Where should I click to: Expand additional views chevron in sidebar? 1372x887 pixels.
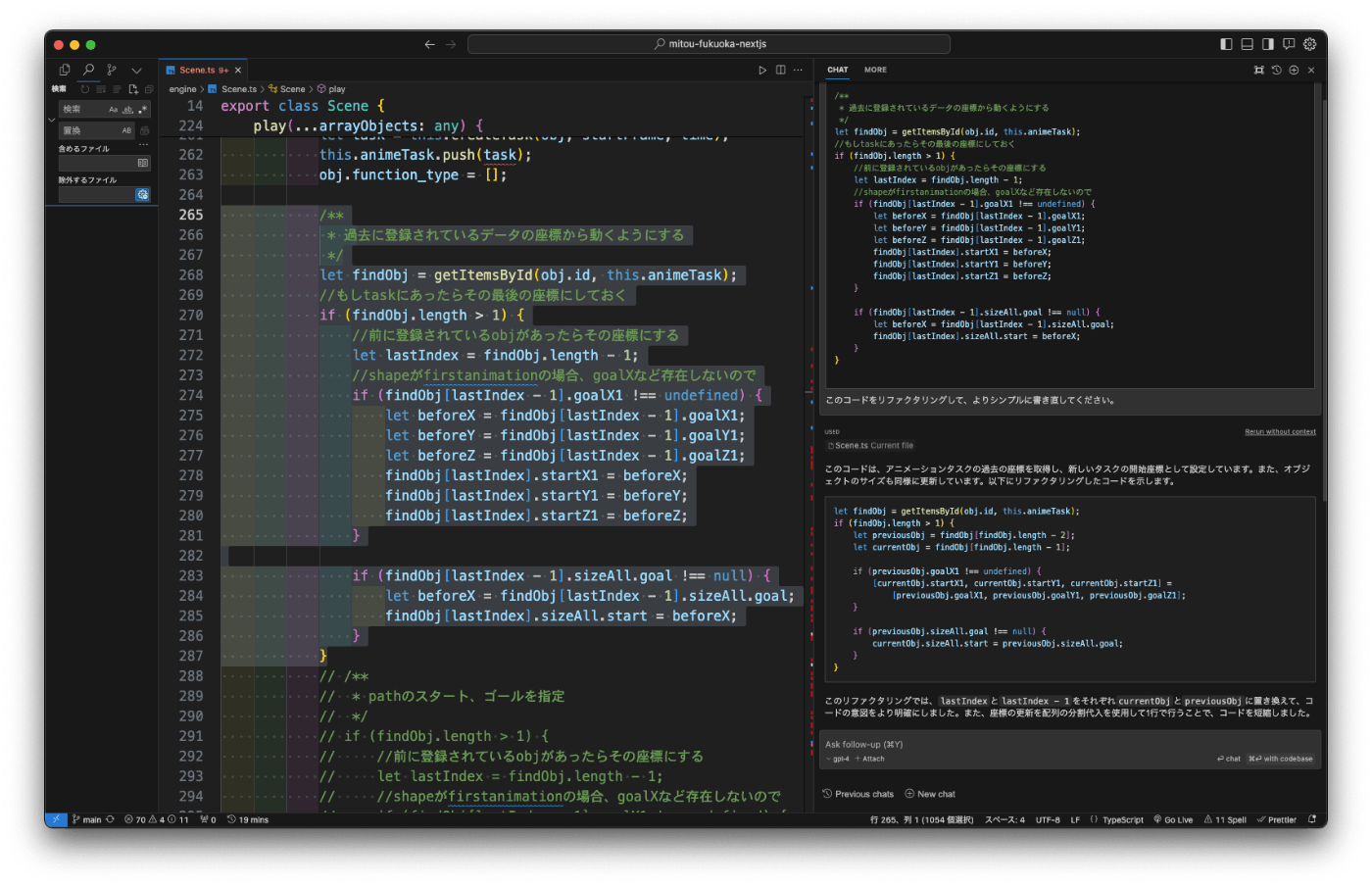click(x=136, y=71)
